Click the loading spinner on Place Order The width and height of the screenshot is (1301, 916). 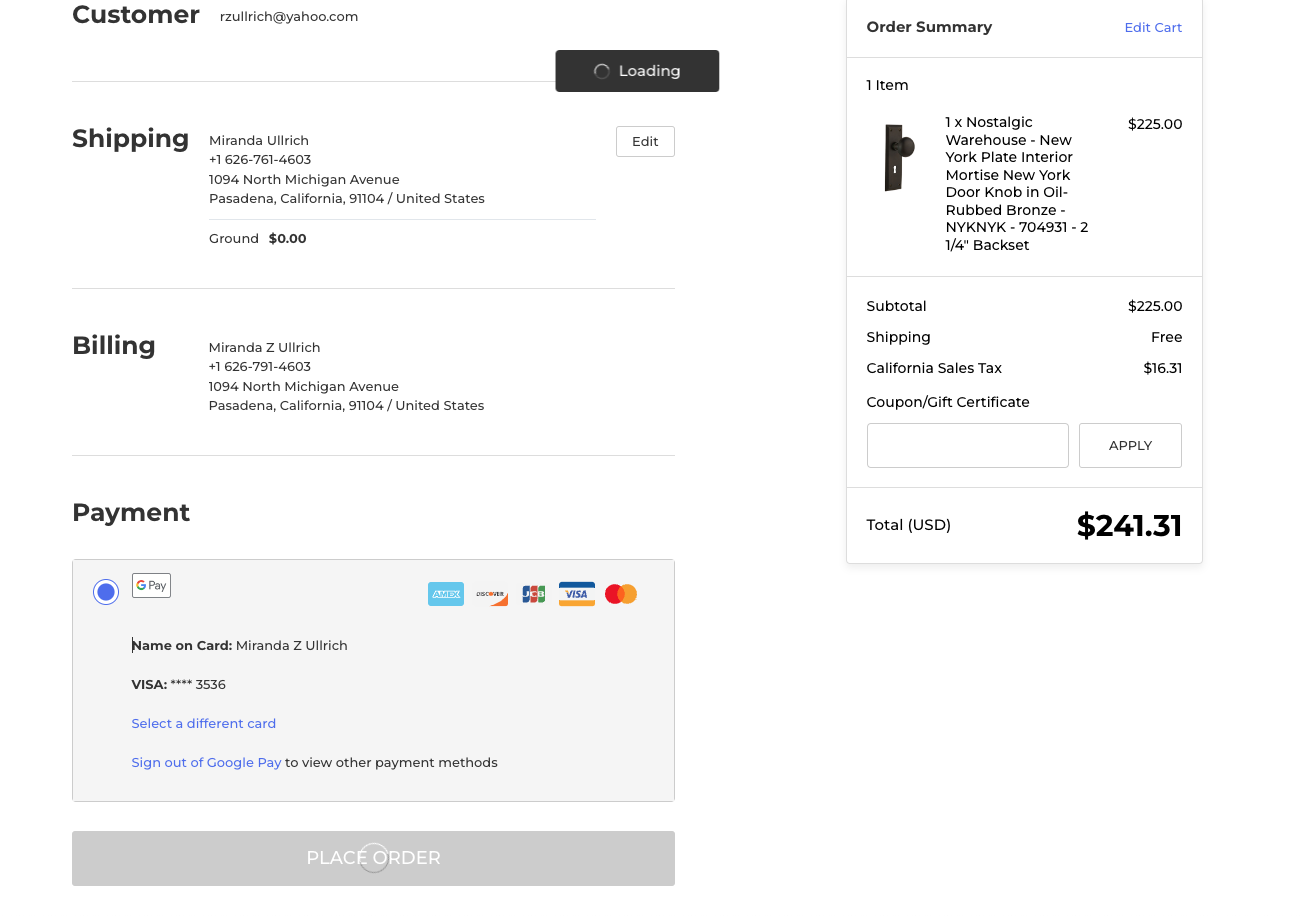click(374, 858)
